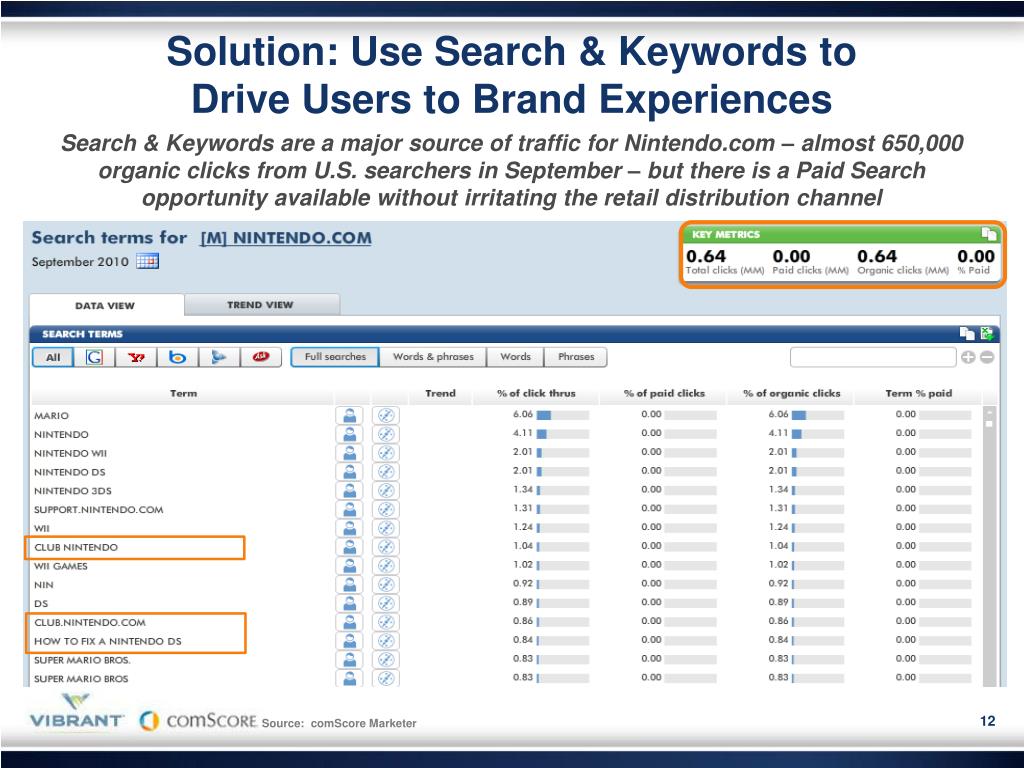Open the visitor profile icon for NINTENDO WII
Image resolution: width=1024 pixels, height=768 pixels.
click(x=349, y=453)
